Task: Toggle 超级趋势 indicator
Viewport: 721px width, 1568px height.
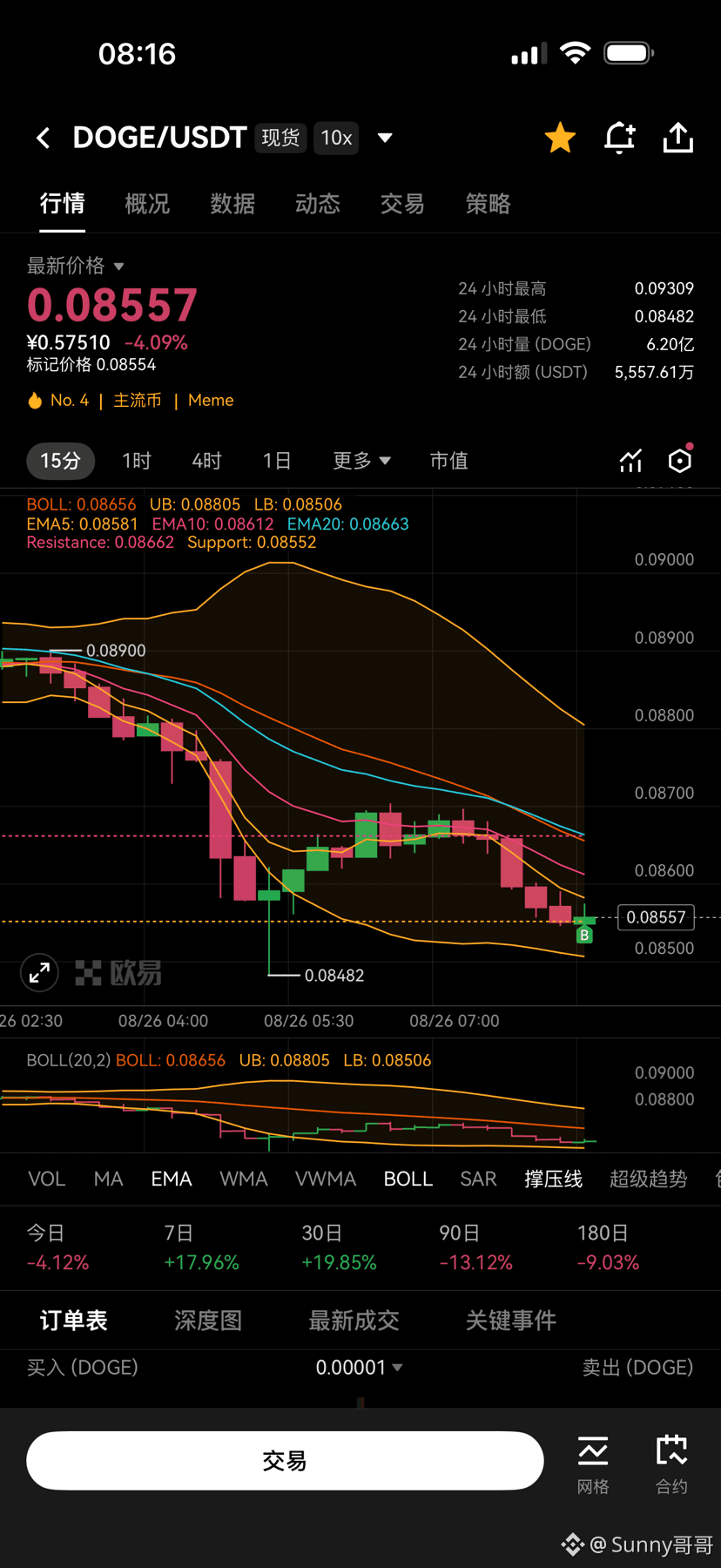Action: coord(649,1179)
